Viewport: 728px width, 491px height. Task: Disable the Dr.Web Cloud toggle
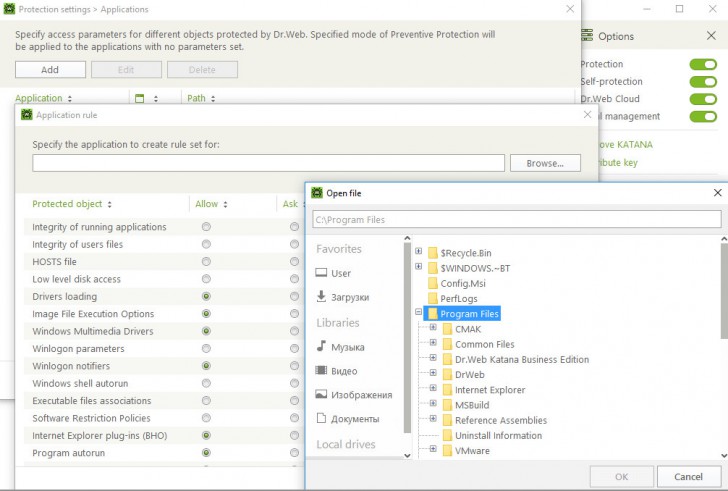pyautogui.click(x=702, y=99)
